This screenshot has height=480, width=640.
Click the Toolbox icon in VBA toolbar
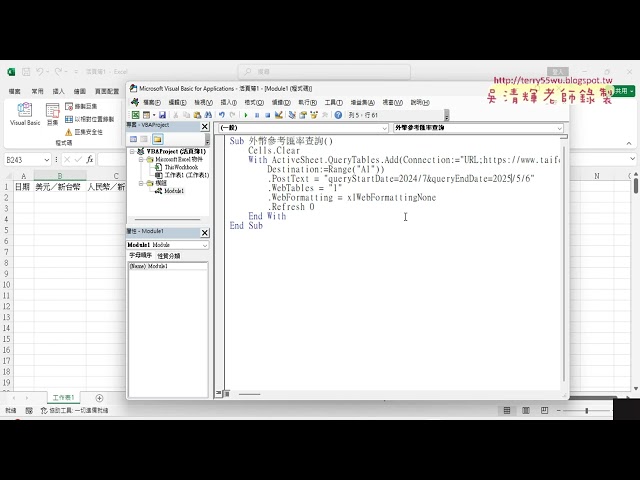[x=325, y=115]
